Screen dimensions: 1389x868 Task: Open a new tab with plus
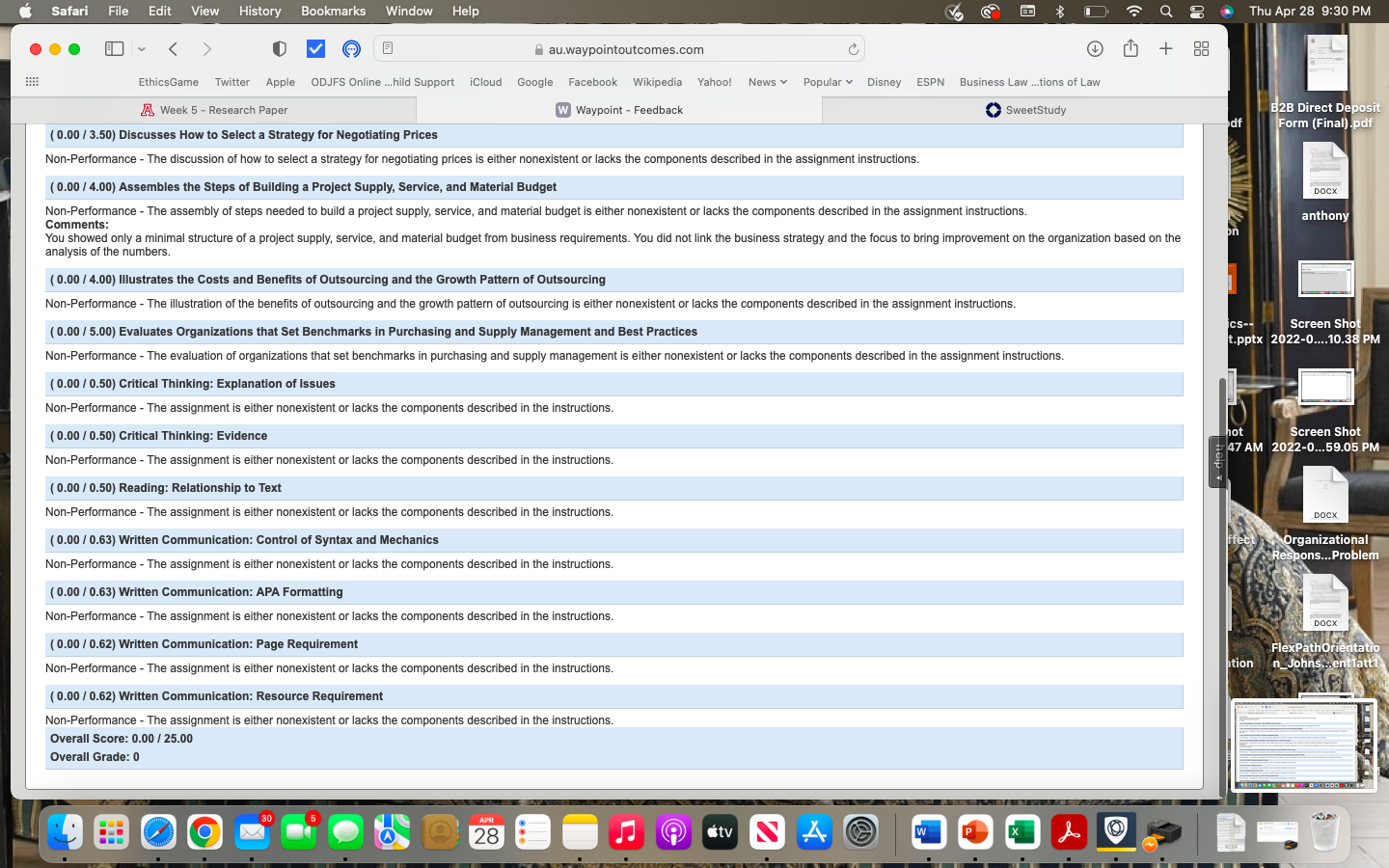coord(1165,48)
